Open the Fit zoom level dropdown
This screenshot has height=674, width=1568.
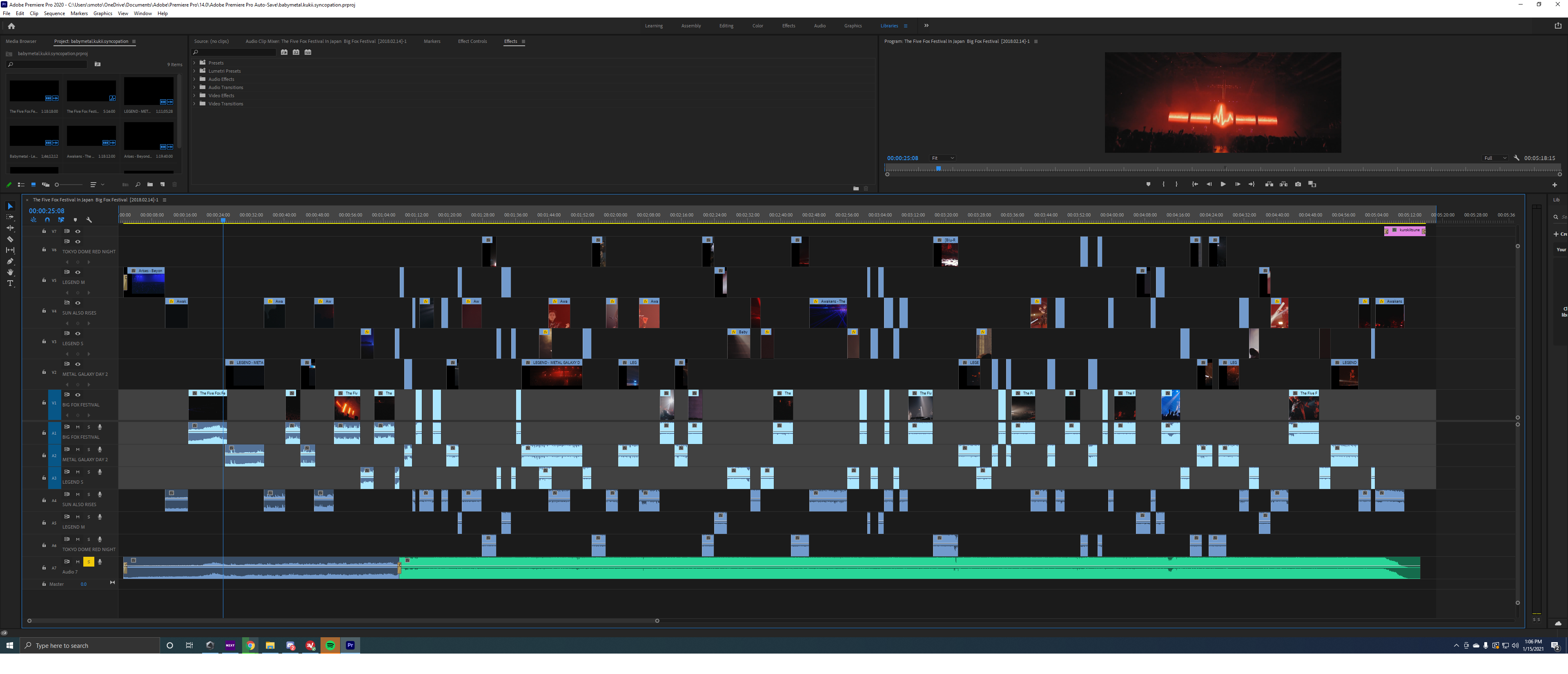942,158
